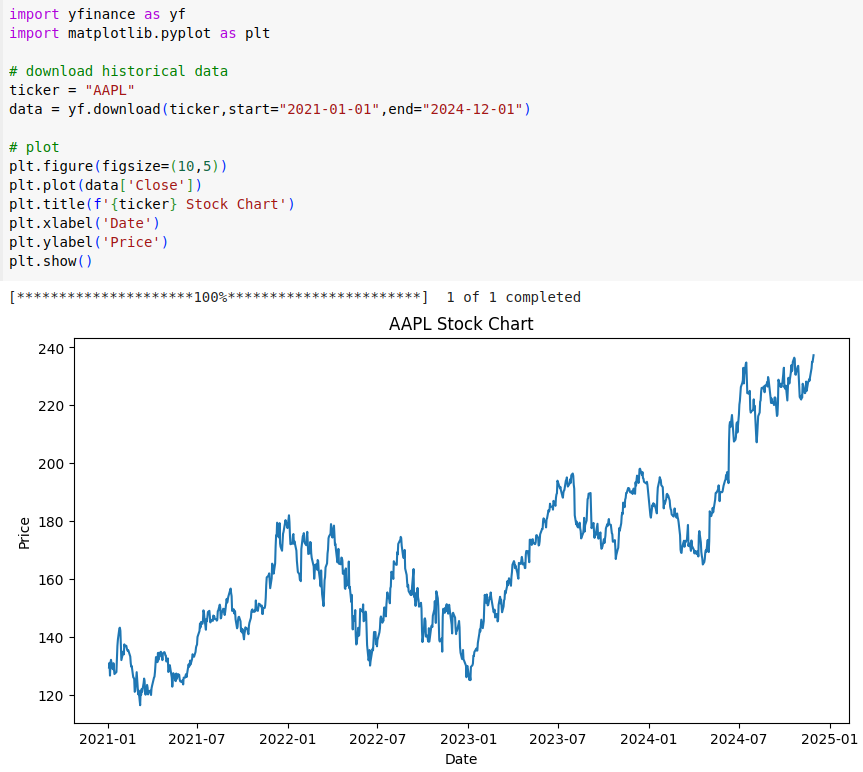
Task: Click the 220 y-axis tick label
Action: pos(51,407)
